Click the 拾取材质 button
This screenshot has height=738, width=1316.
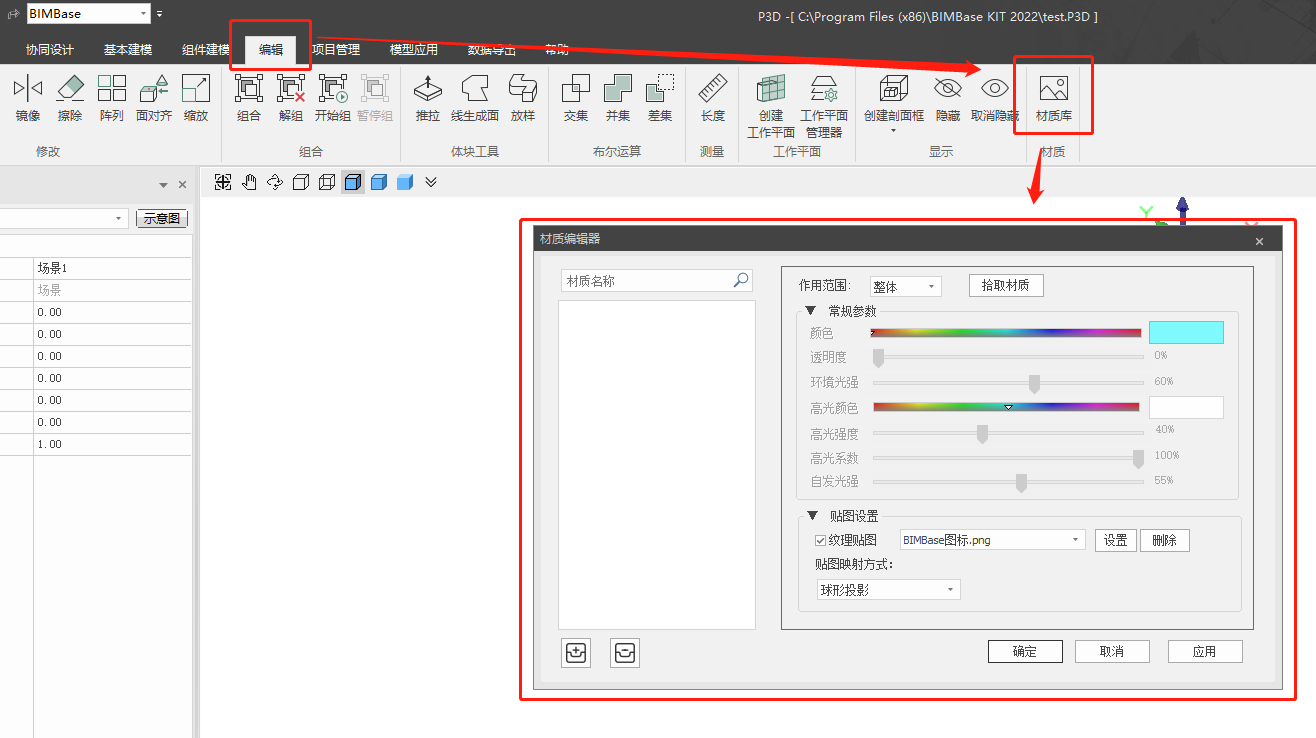point(1006,286)
